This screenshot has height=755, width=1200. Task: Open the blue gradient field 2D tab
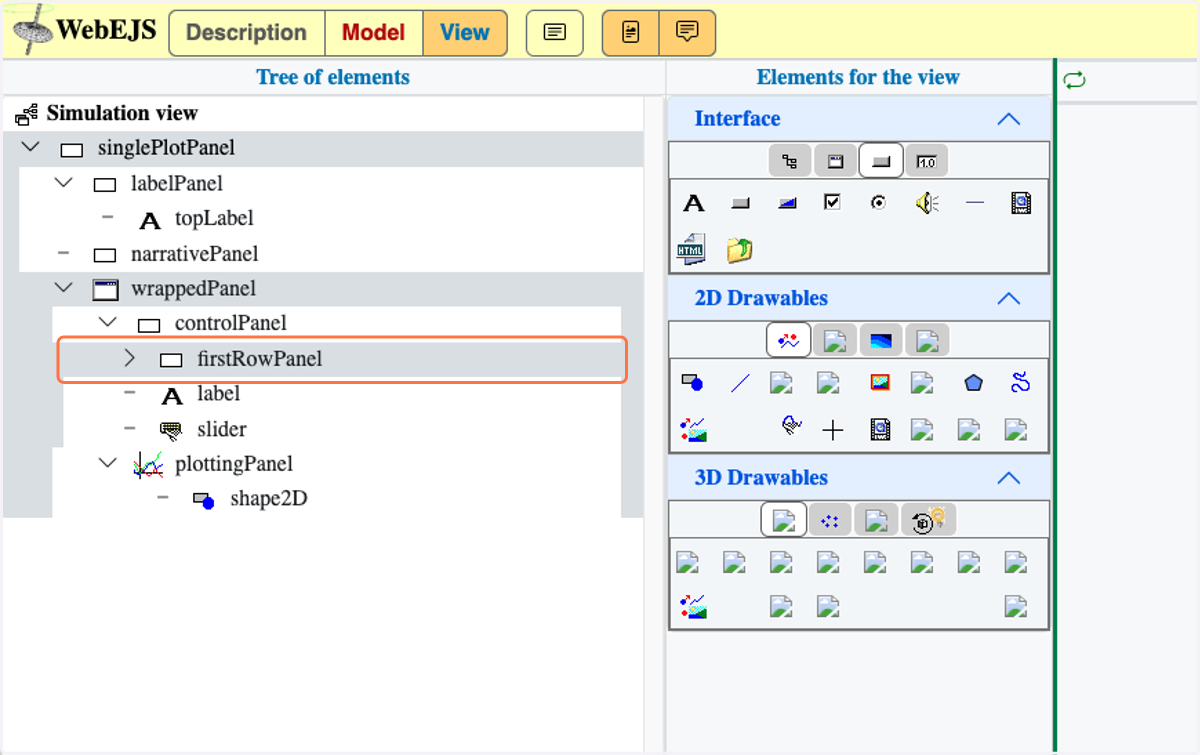click(x=881, y=341)
